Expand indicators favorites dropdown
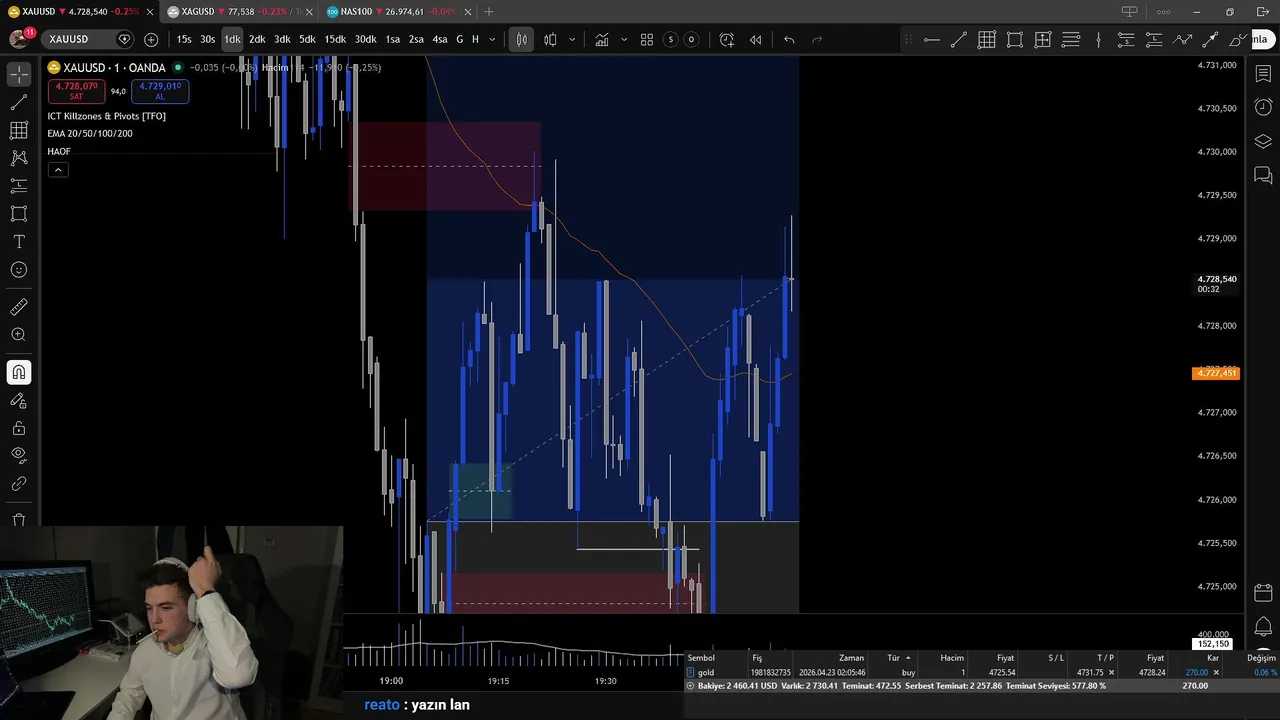This screenshot has height=720, width=1280. (x=624, y=39)
